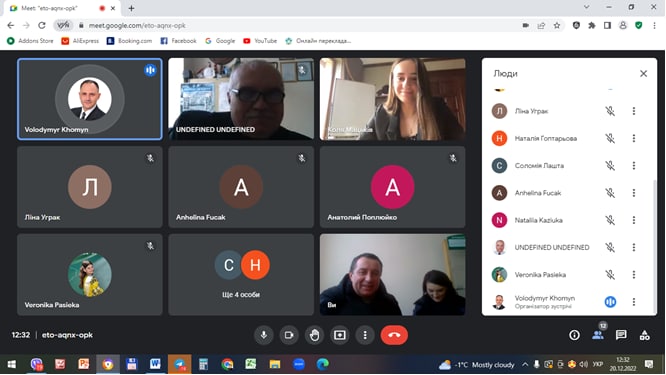Open Microsoft Word from the taskbar

coord(155,364)
